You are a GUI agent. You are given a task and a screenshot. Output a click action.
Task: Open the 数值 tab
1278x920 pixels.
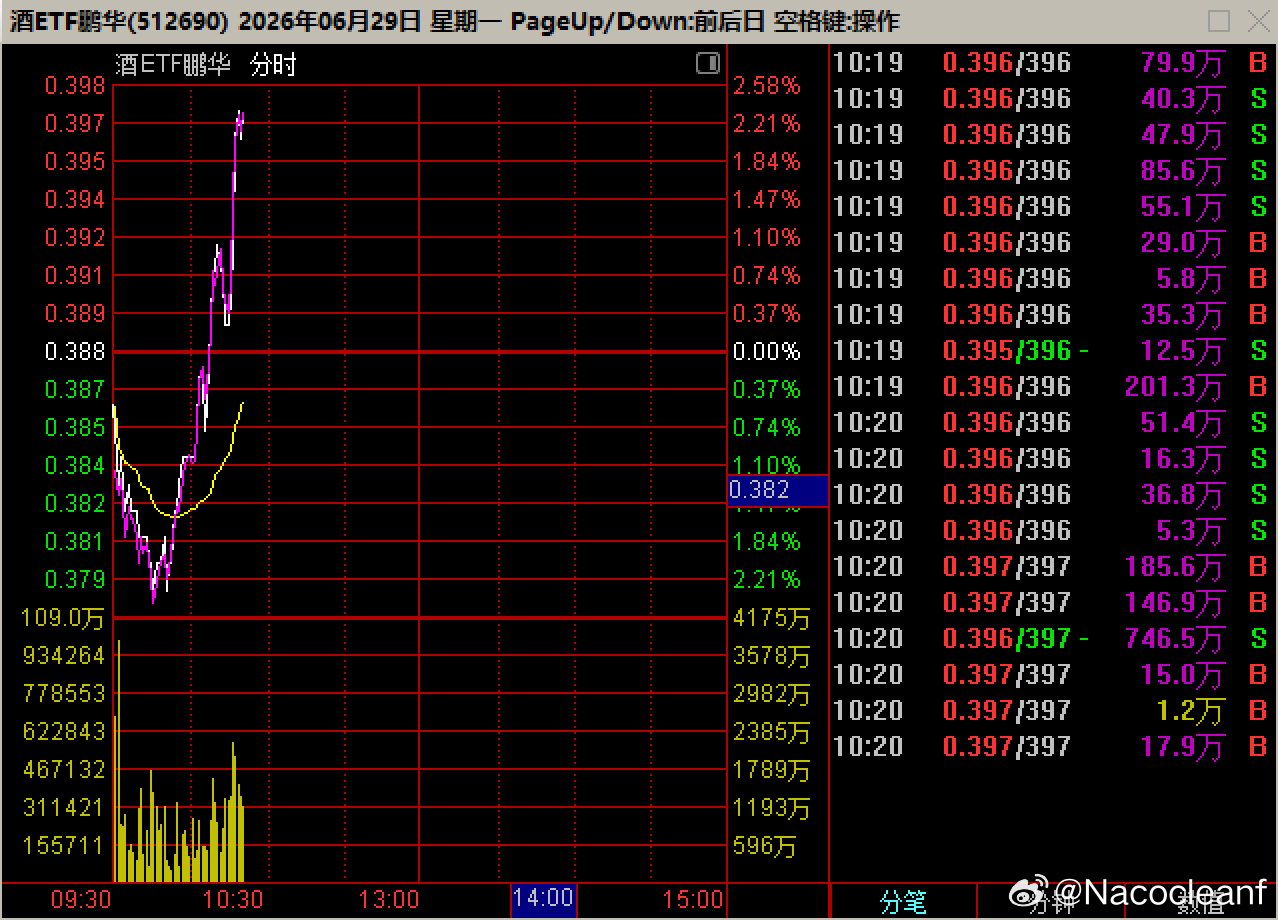click(x=1199, y=902)
